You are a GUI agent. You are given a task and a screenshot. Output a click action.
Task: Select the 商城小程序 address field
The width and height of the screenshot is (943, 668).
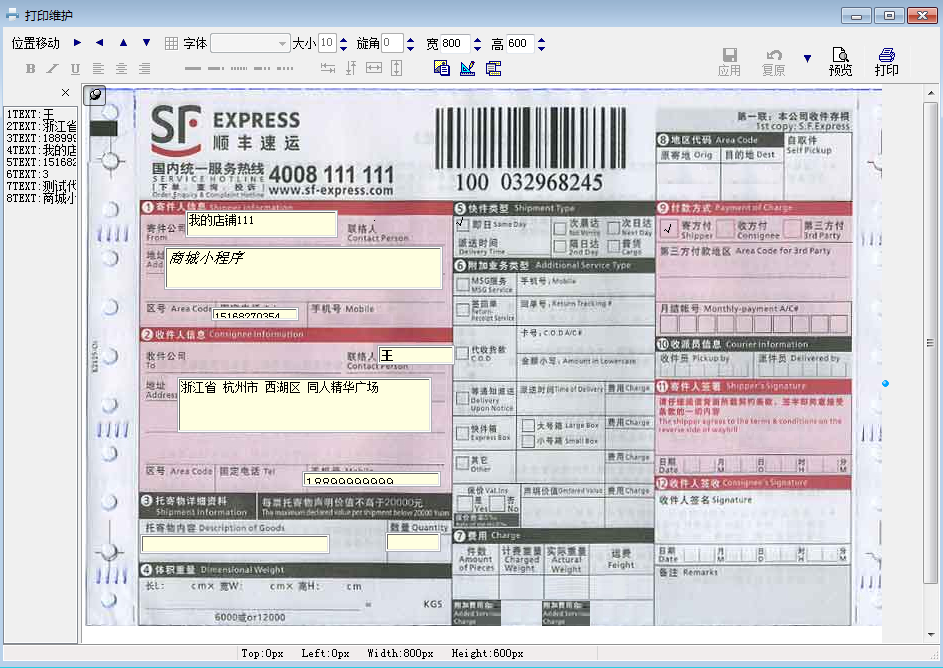304,268
